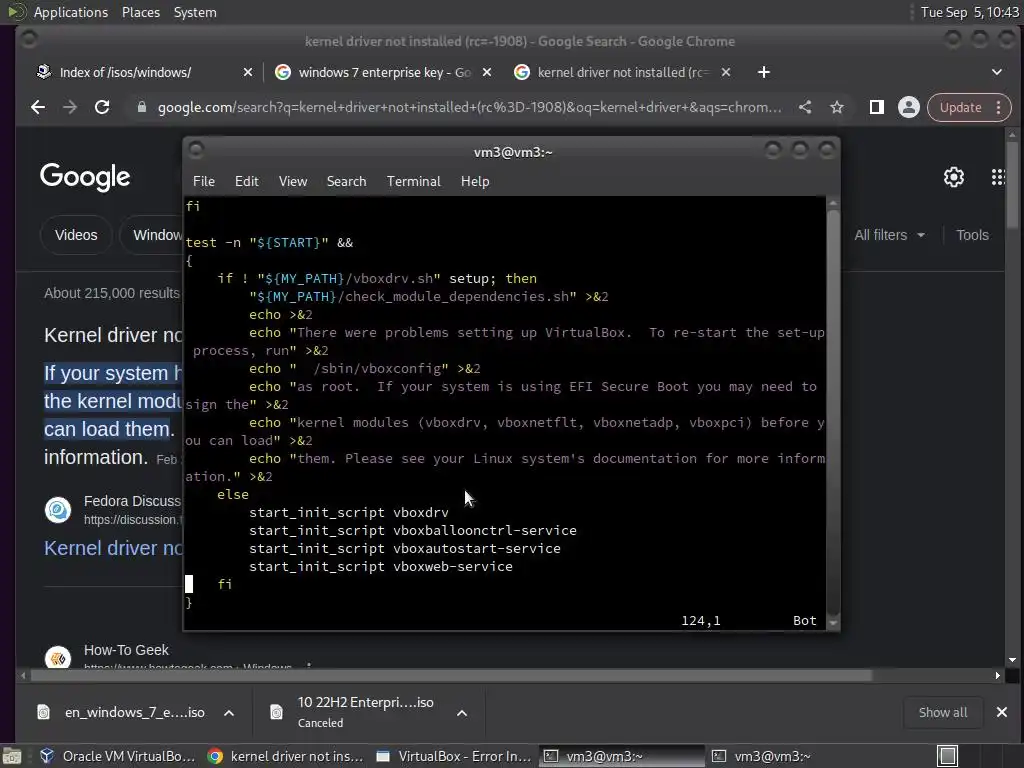
Task: Open the Chrome profile avatar
Action: (x=908, y=107)
